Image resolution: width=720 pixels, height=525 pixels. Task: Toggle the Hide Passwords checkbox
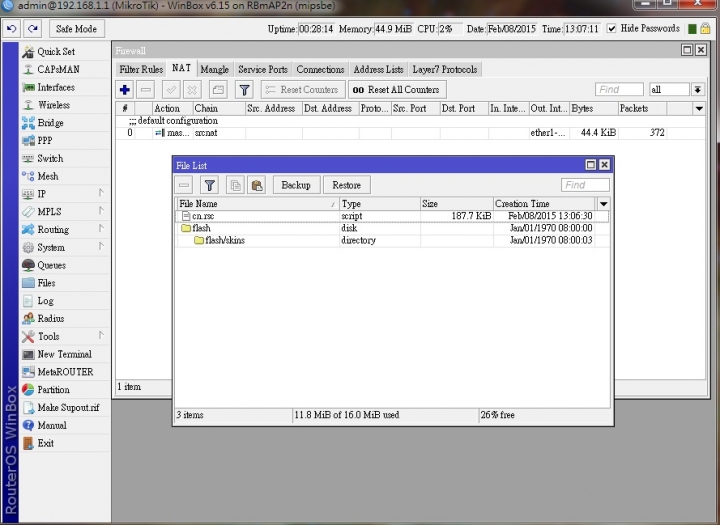click(611, 28)
